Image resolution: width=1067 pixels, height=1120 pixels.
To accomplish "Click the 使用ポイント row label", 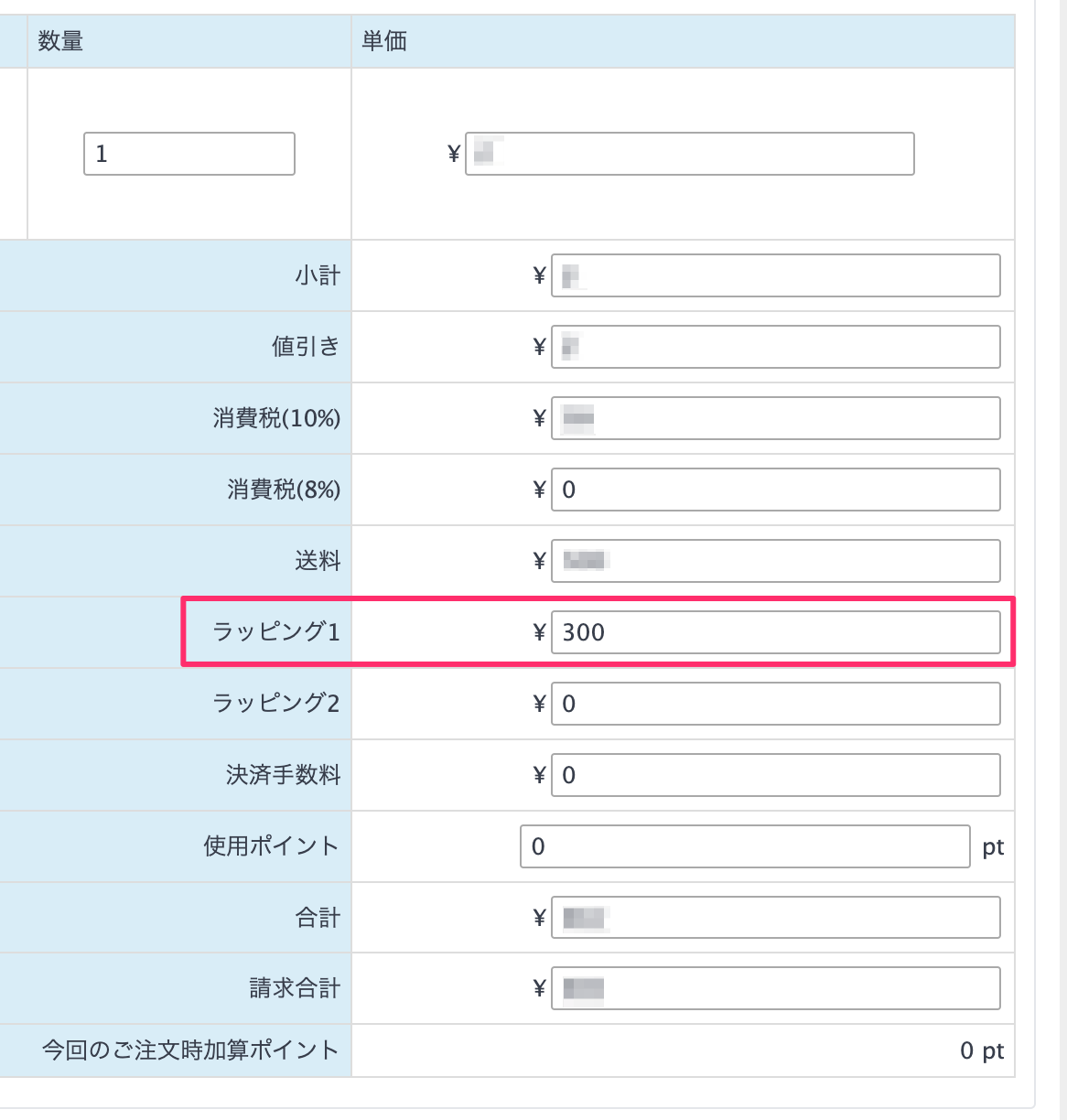I will pyautogui.click(x=271, y=846).
